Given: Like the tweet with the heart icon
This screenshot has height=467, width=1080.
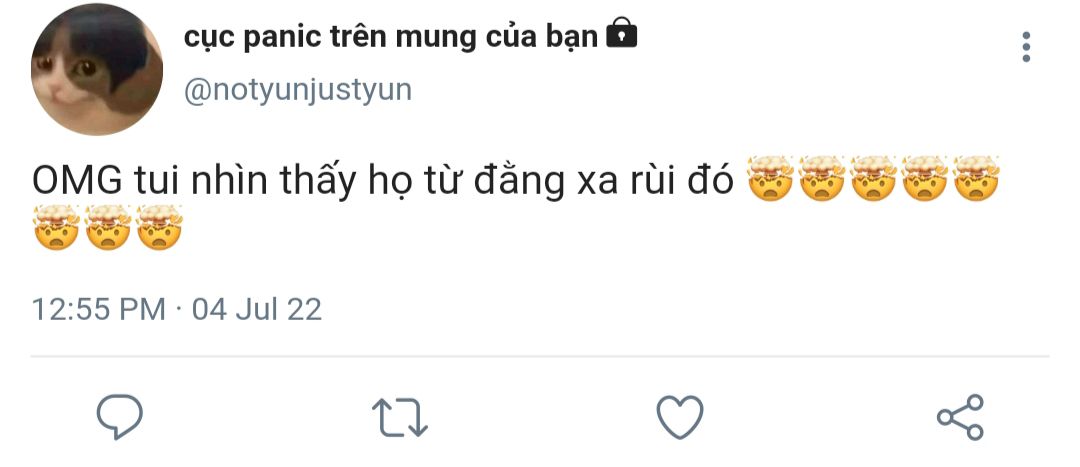Looking at the screenshot, I should 680,417.
